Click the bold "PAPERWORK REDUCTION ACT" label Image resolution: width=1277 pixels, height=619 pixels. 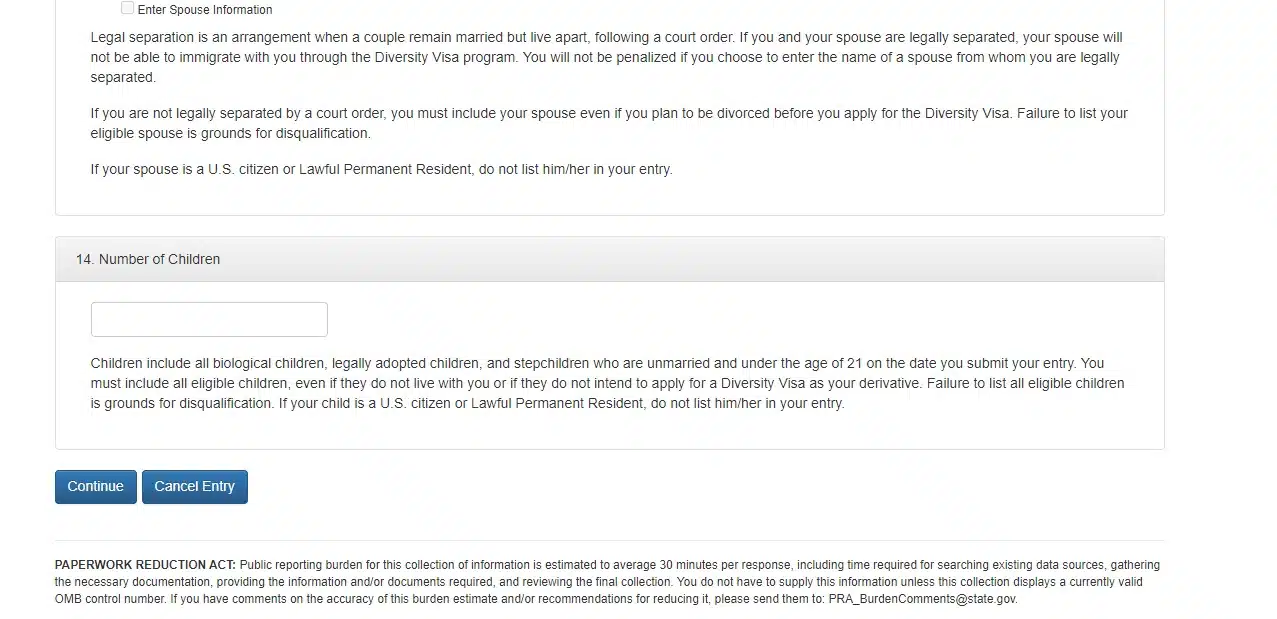(145, 565)
